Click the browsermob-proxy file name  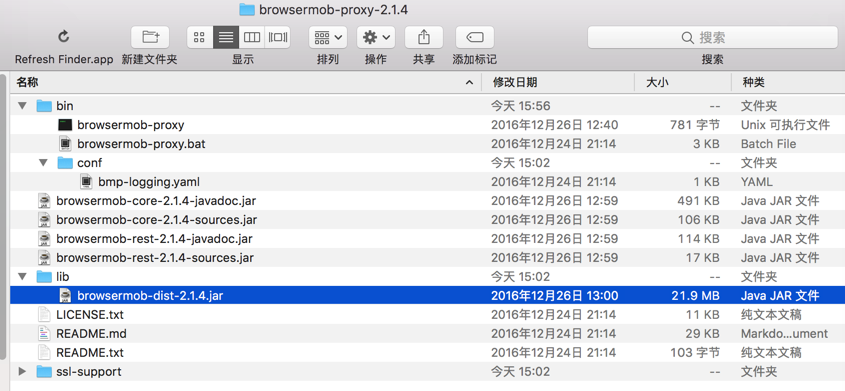(131, 125)
